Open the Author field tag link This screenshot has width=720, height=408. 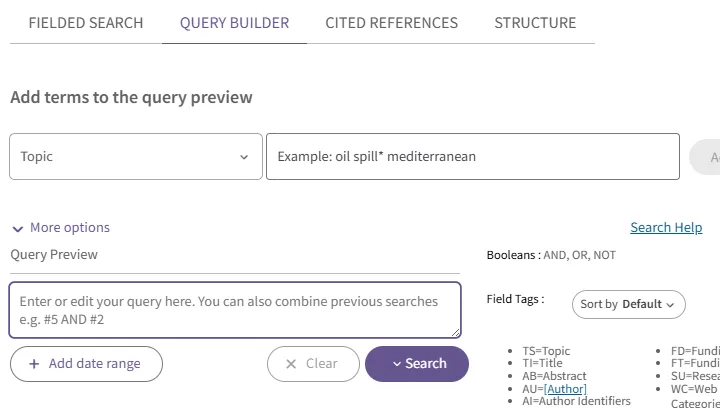click(x=565, y=389)
